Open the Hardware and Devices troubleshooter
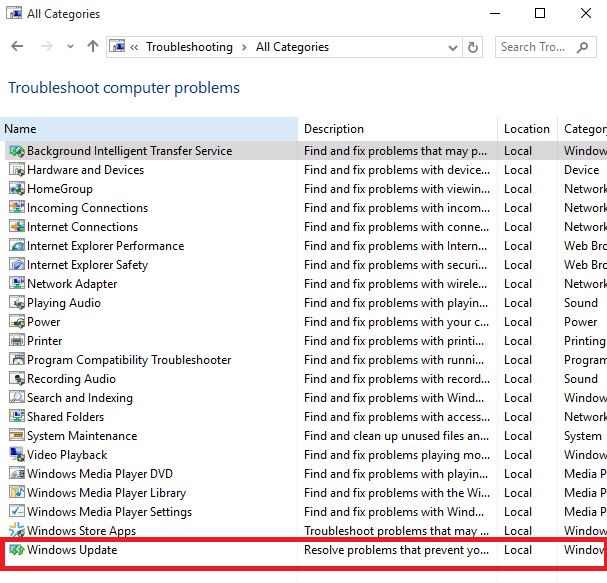 86,170
